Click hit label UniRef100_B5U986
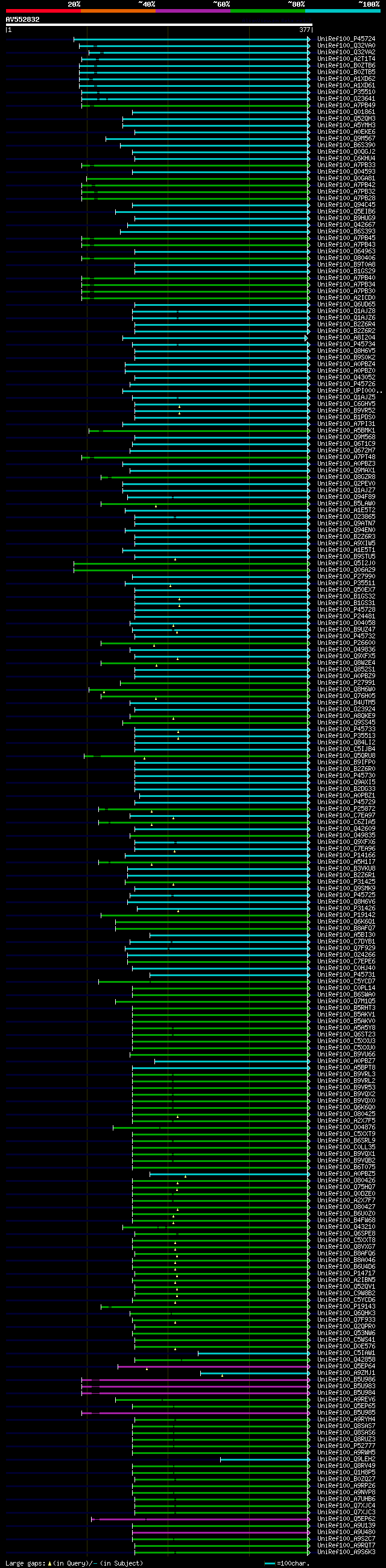386x1568 pixels. [346, 1379]
